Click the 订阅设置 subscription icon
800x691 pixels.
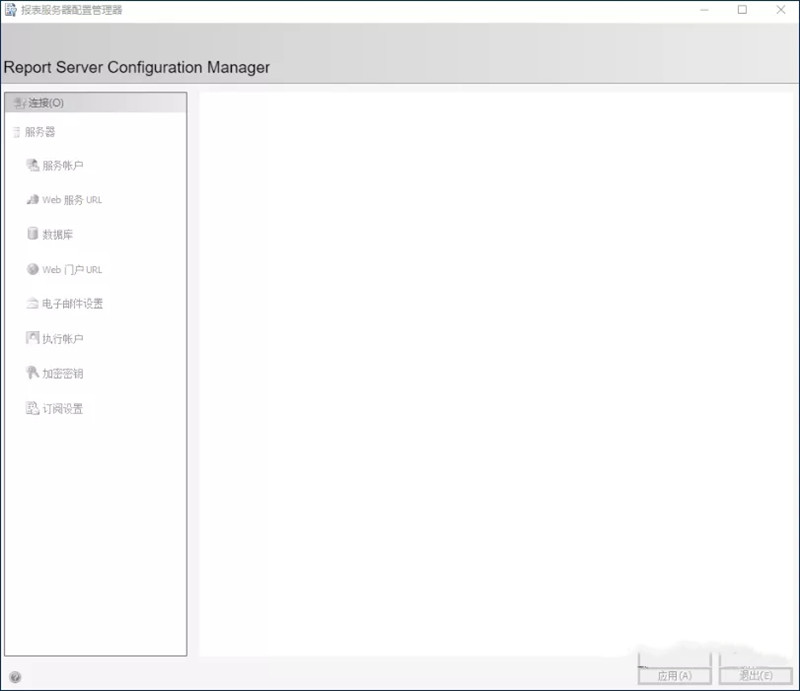(33, 408)
